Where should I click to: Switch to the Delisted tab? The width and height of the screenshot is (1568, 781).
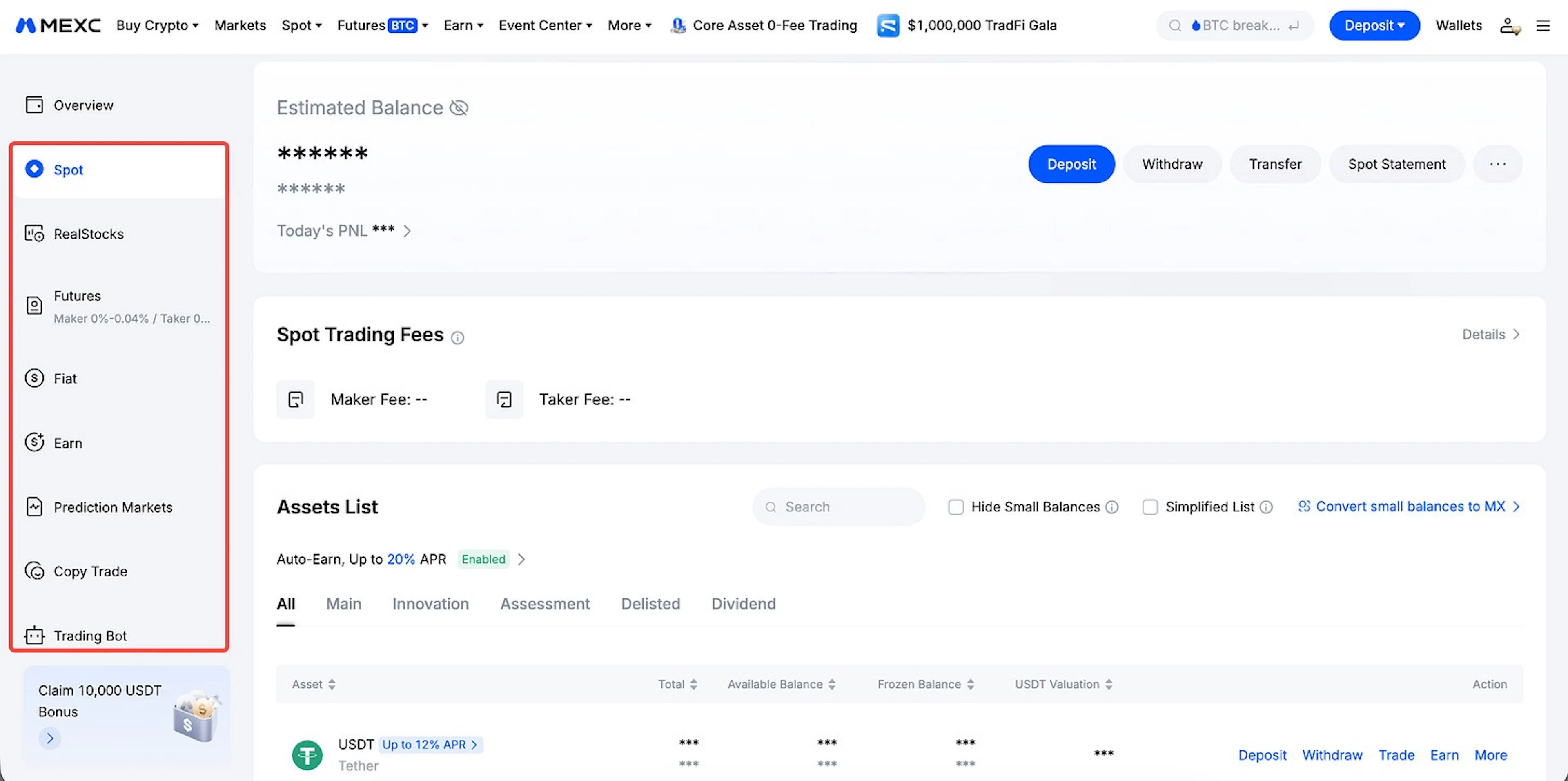(650, 604)
